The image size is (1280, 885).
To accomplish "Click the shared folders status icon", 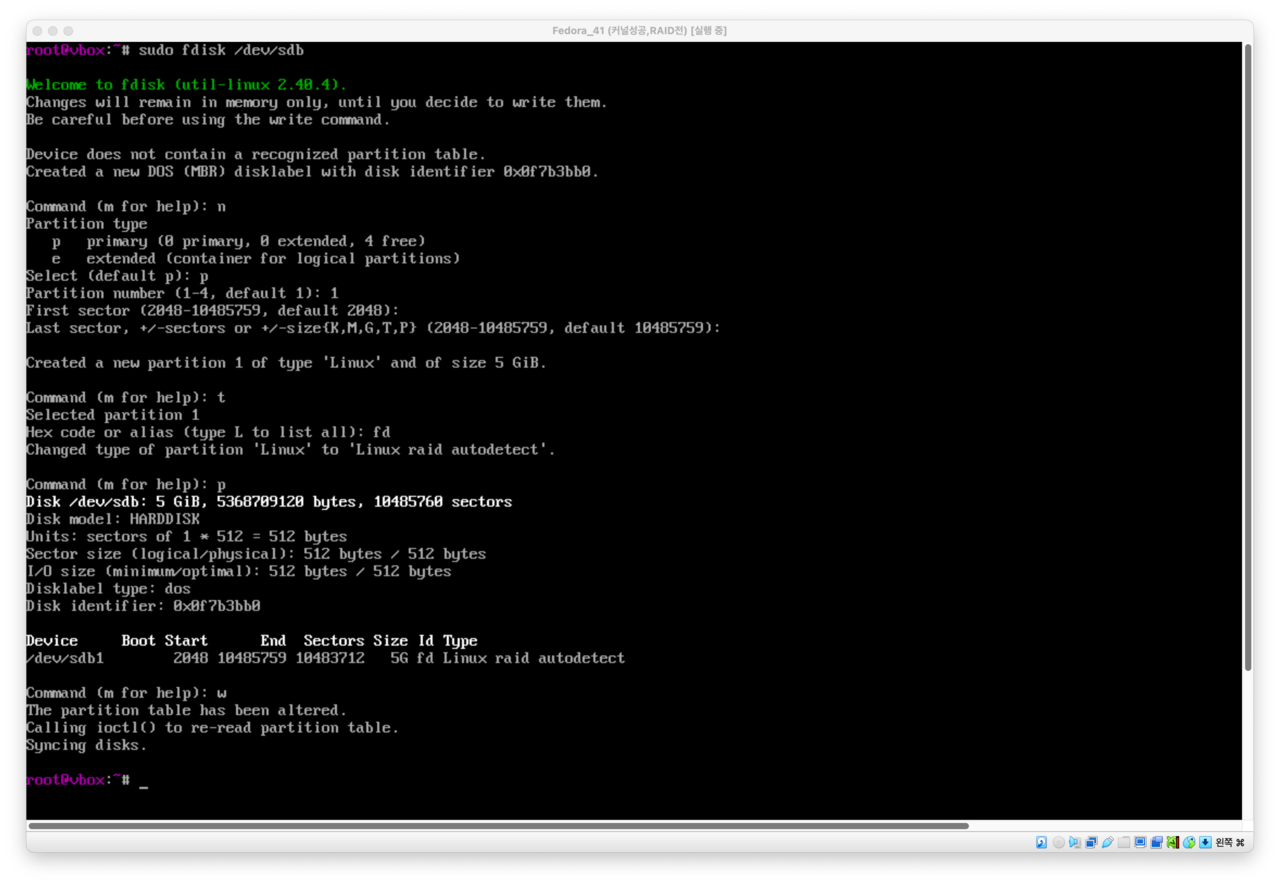I will coord(1124,842).
